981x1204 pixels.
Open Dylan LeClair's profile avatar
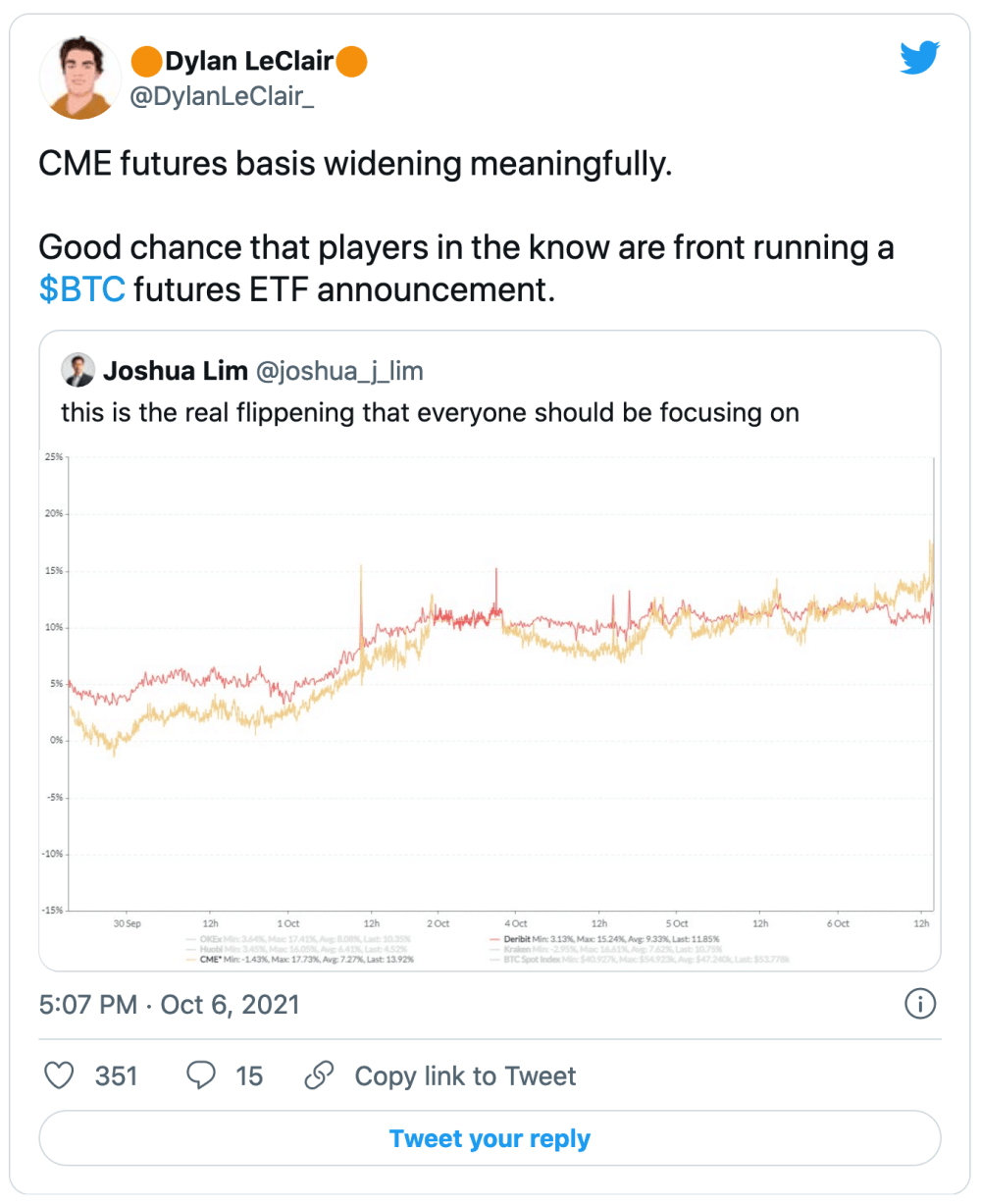coord(80,79)
